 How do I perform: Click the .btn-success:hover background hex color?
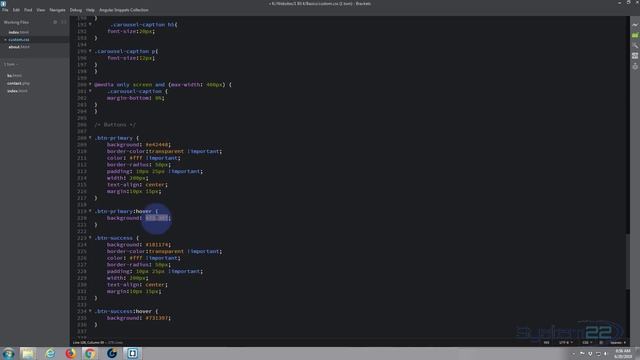(x=157, y=318)
